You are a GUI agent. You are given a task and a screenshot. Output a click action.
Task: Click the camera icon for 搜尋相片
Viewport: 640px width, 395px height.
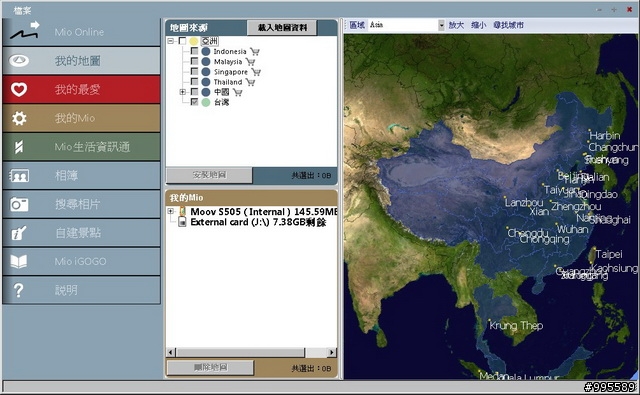(x=19, y=204)
